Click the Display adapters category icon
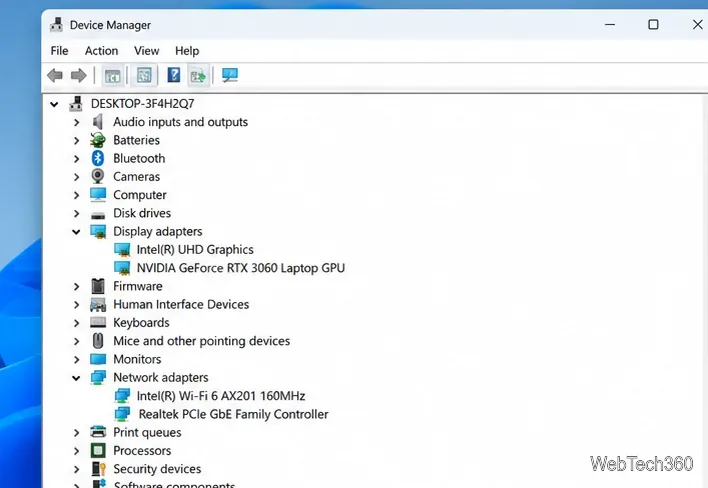Viewport: 708px width, 488px height. click(x=98, y=231)
